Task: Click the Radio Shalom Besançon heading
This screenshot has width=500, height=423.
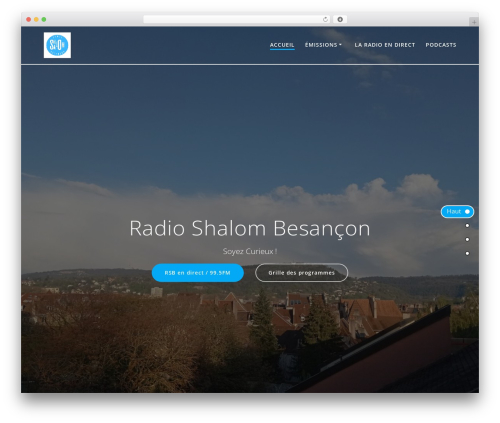Action: click(x=250, y=229)
